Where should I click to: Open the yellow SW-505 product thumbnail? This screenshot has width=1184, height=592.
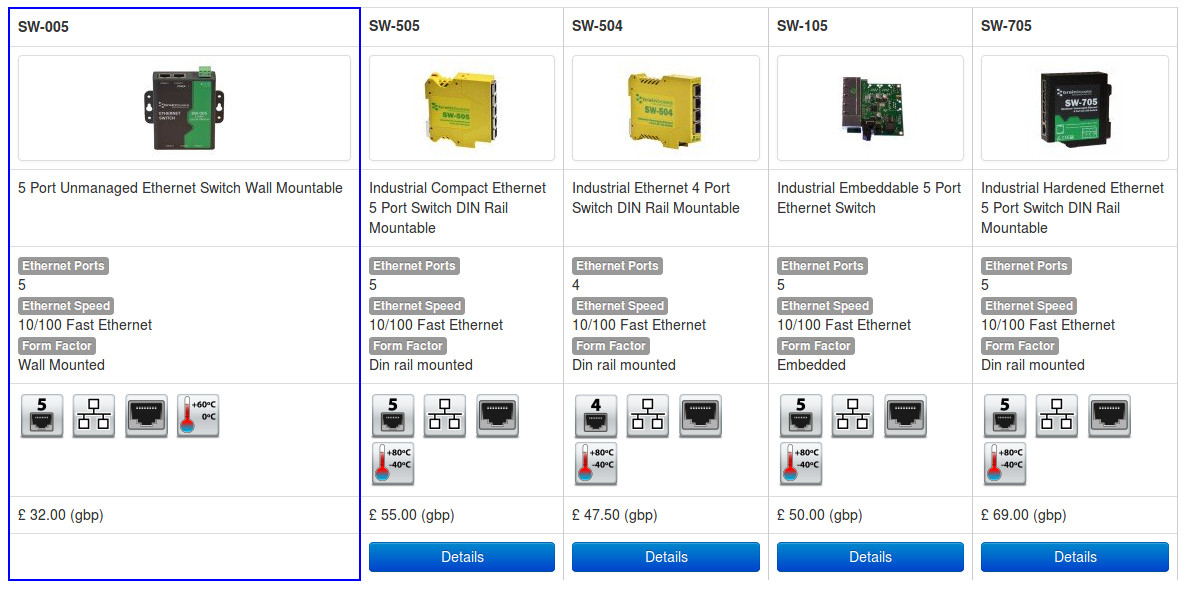pyautogui.click(x=462, y=108)
